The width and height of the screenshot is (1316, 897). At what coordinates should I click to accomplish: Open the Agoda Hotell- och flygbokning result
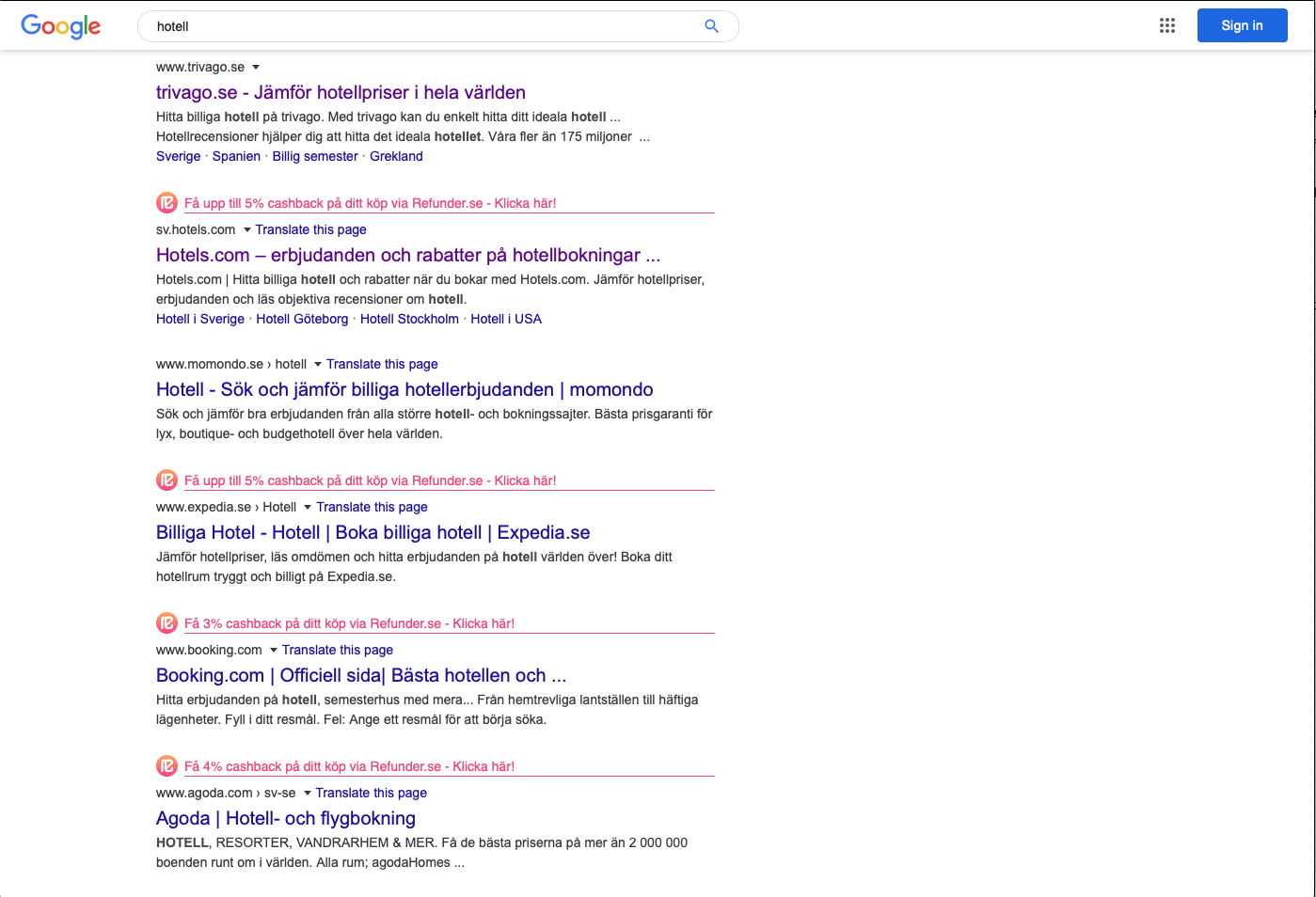click(x=285, y=818)
